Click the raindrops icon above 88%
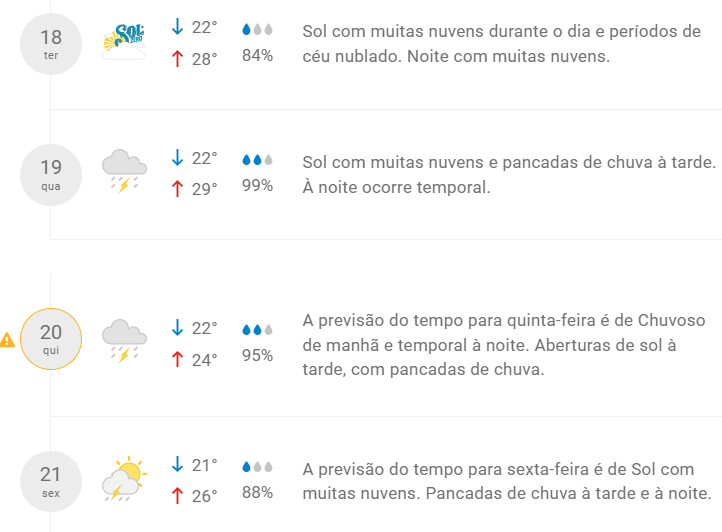Screen dimensions: 722x532 [257, 467]
